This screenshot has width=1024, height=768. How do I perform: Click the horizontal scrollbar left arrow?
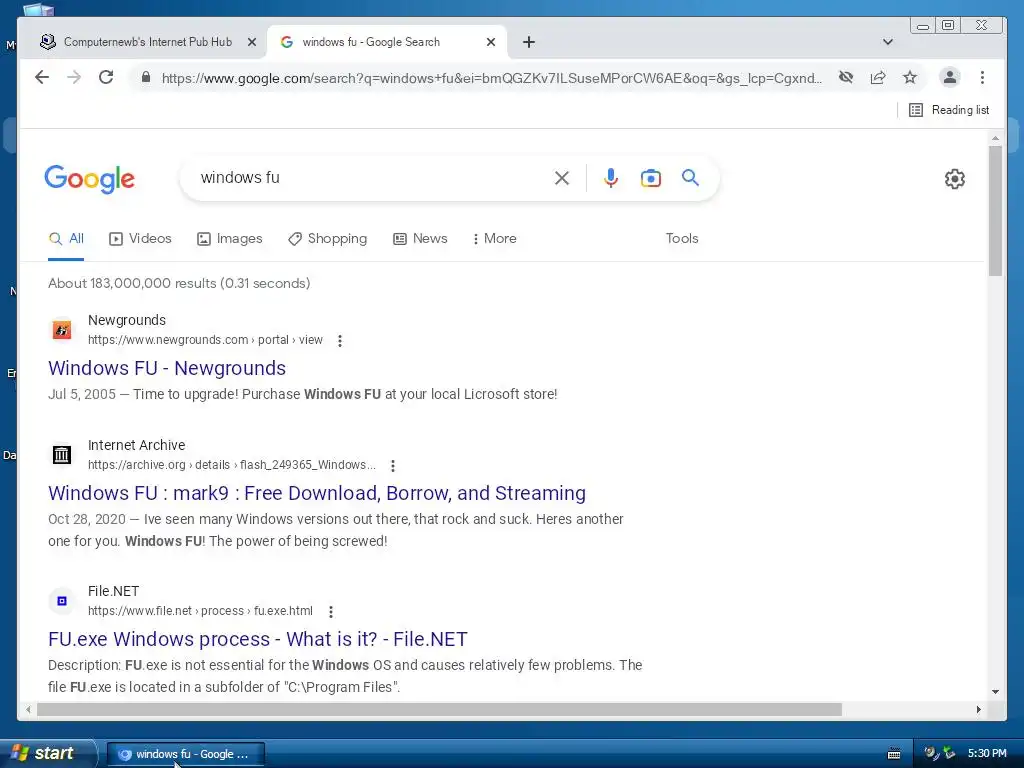click(x=28, y=709)
